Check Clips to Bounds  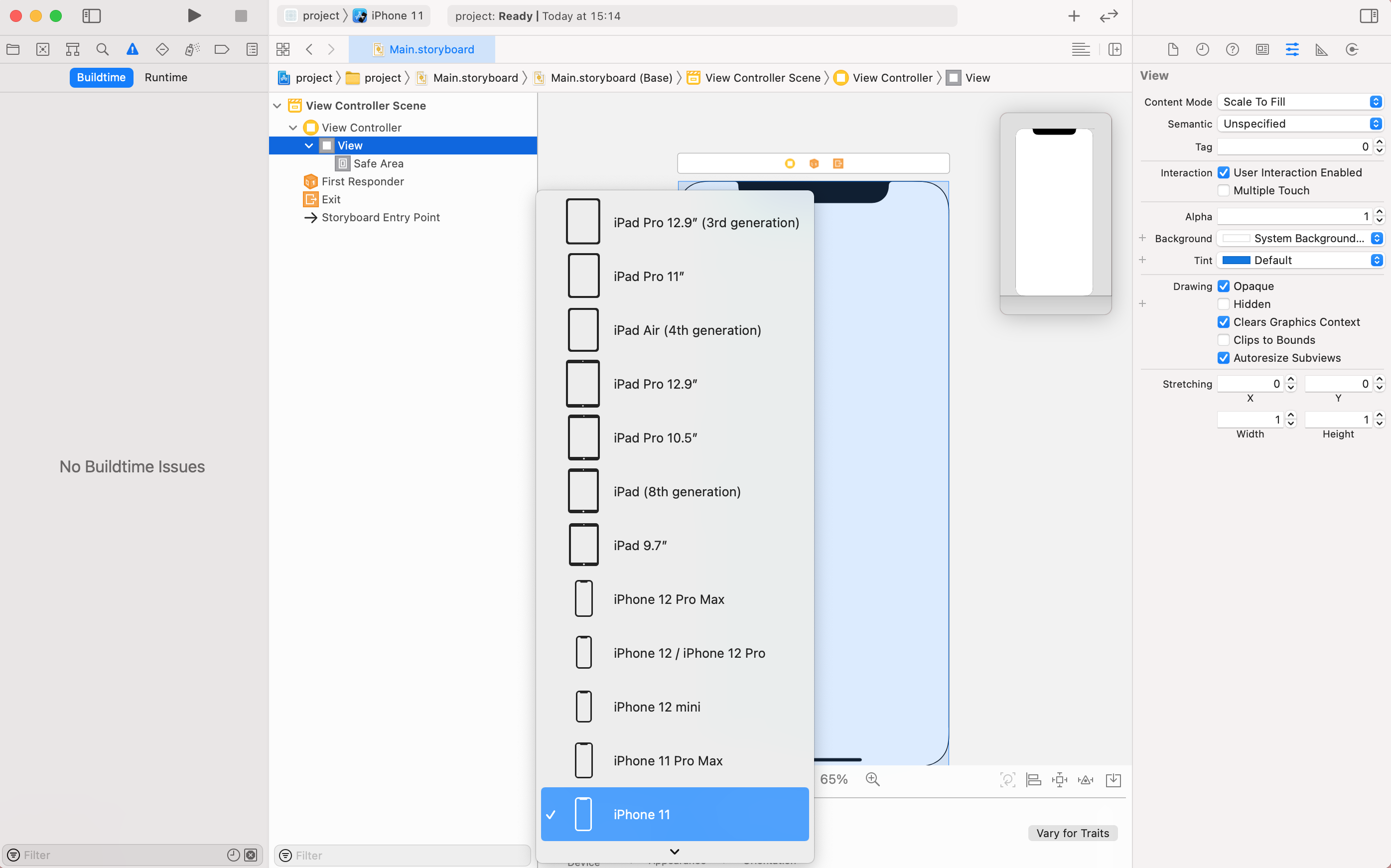point(1224,340)
